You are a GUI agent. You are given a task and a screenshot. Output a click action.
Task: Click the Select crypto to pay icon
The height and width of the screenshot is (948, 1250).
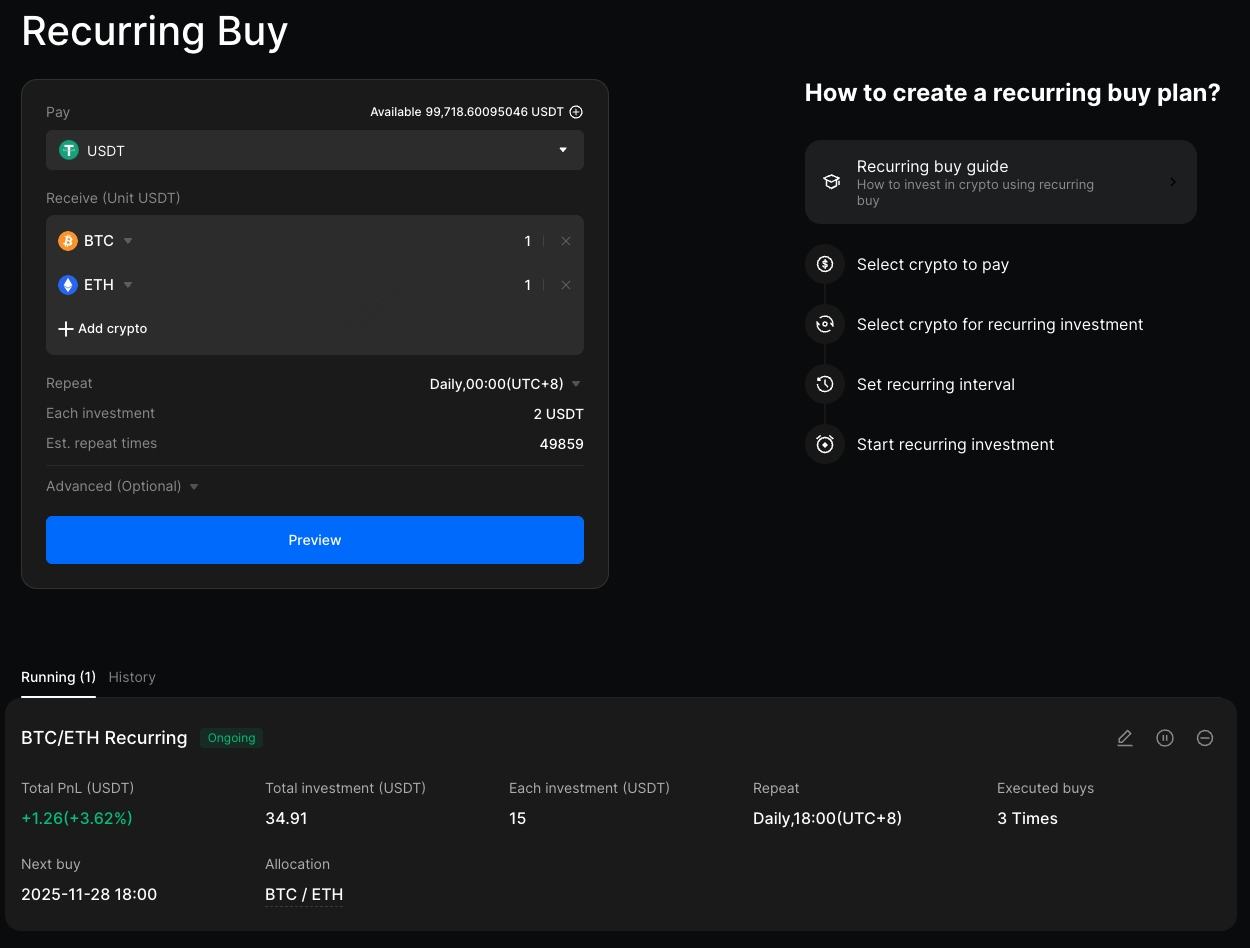825,265
